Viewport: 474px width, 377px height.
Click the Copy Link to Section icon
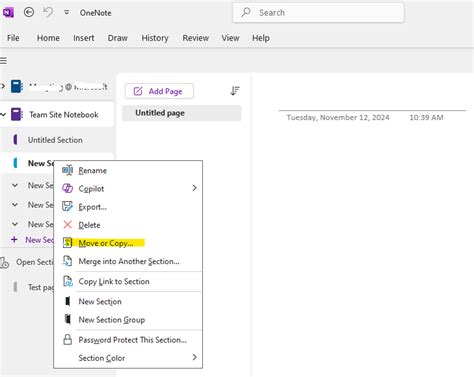68,281
